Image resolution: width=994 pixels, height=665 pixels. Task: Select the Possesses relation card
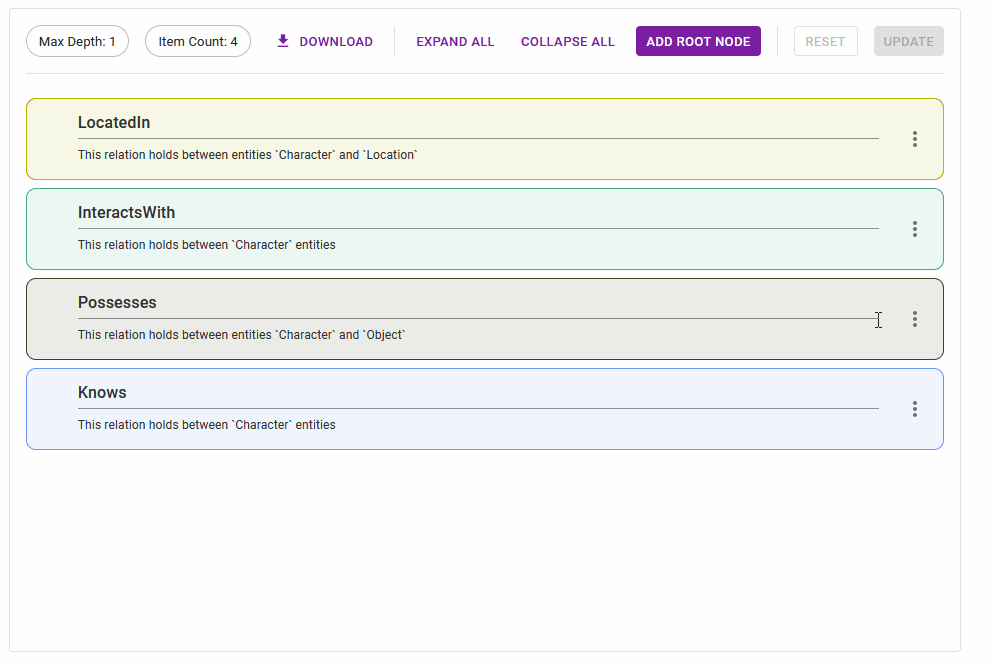(485, 319)
